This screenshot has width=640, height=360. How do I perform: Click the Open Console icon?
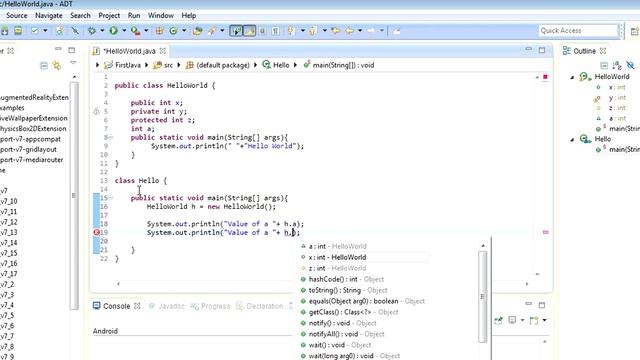pyautogui.click(x=534, y=320)
